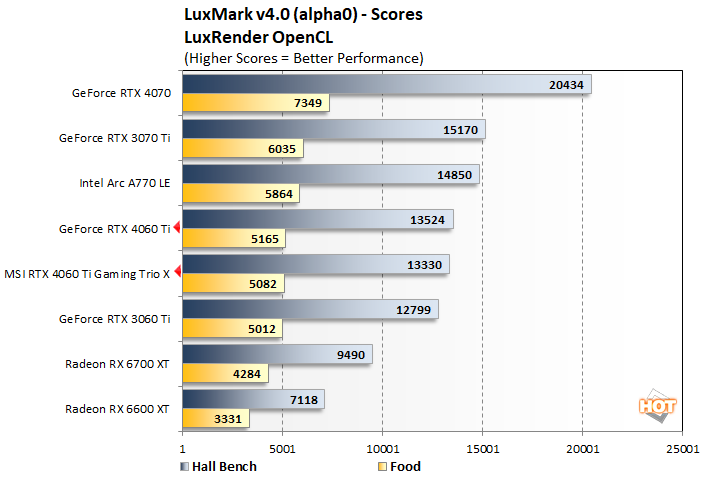708x480 pixels.
Task: Click the Higher Scores = Better Performance note
Action: pos(304,59)
